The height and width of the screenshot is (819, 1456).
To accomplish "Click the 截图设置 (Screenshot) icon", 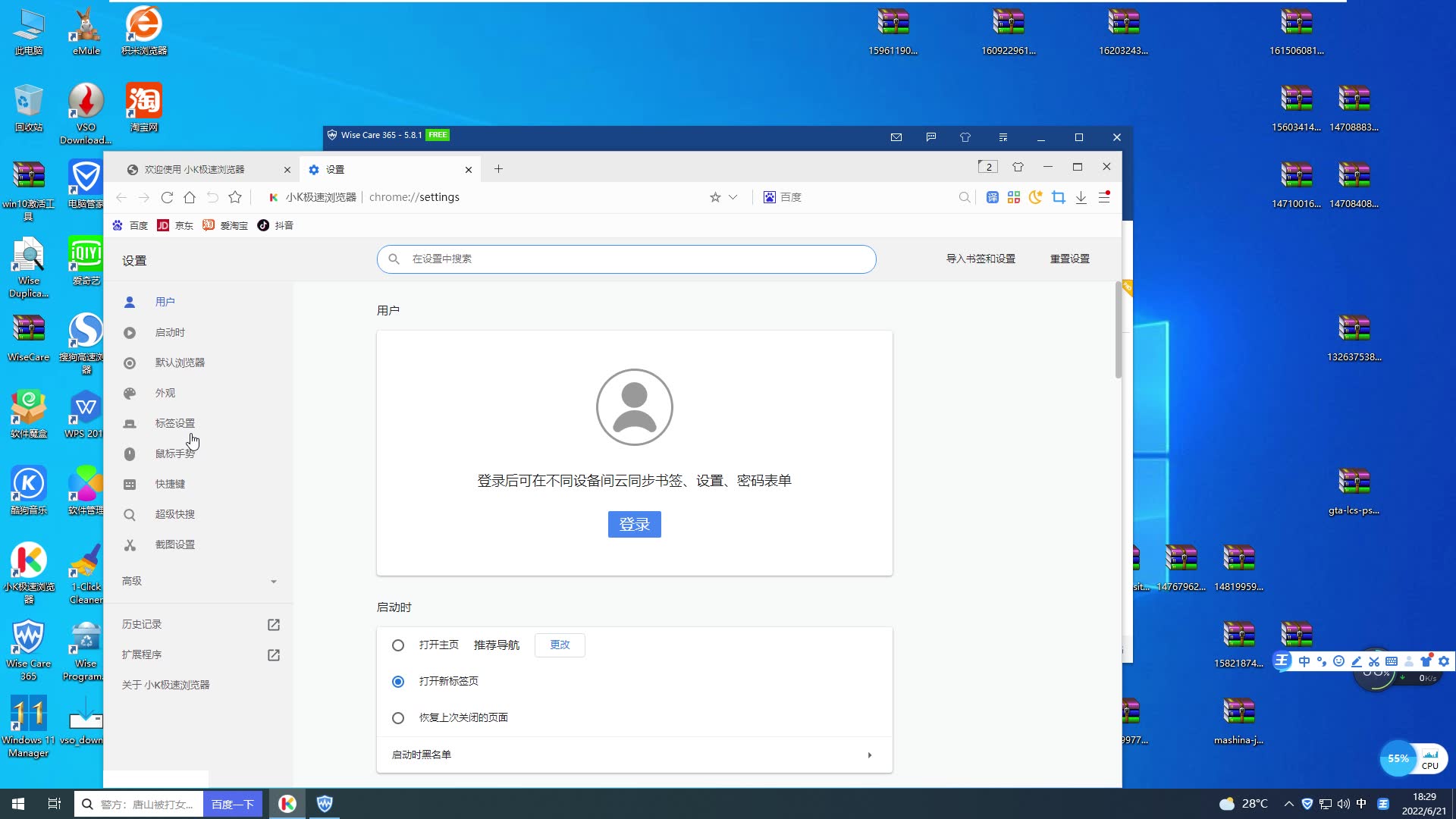I will point(130,544).
